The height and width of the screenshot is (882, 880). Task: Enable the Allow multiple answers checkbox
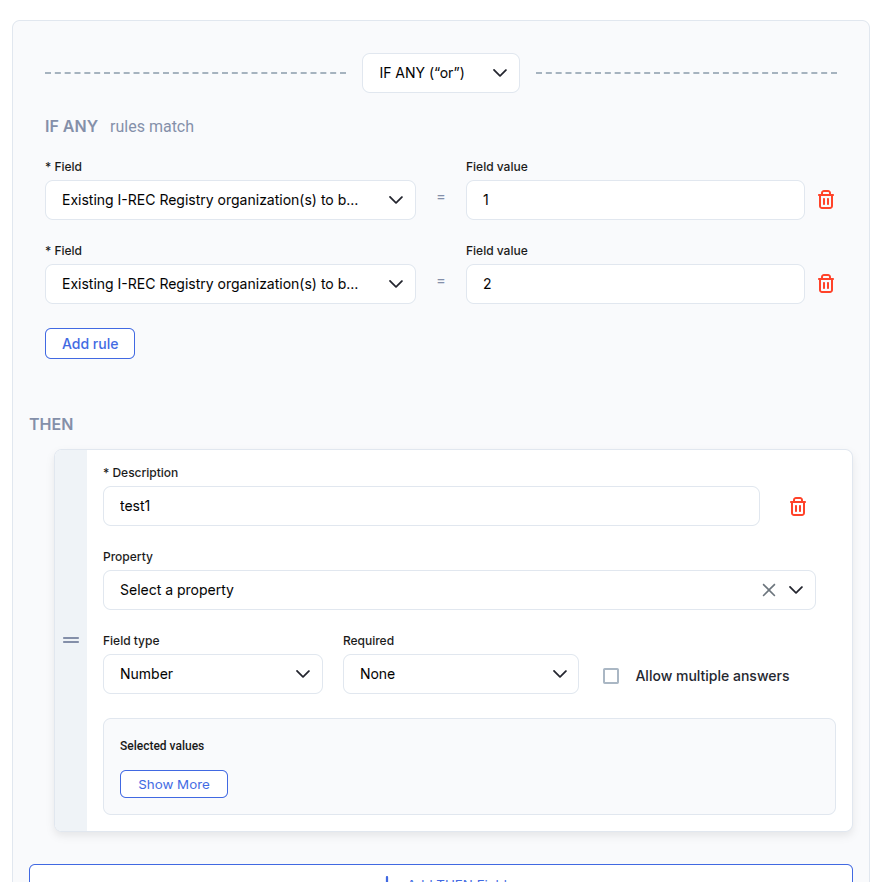click(611, 676)
